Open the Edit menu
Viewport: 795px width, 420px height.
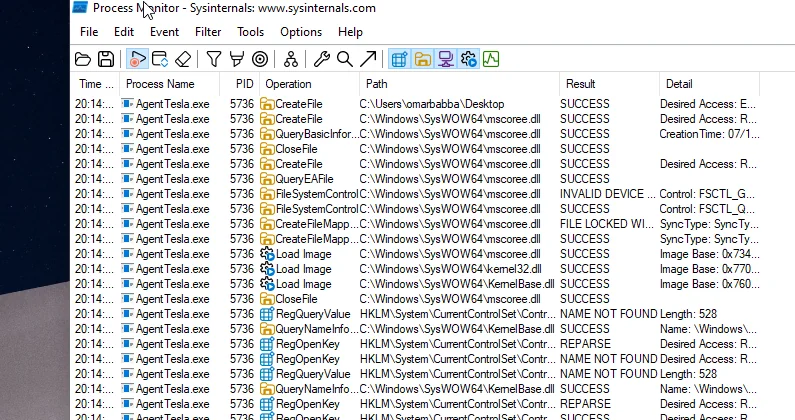point(124,32)
